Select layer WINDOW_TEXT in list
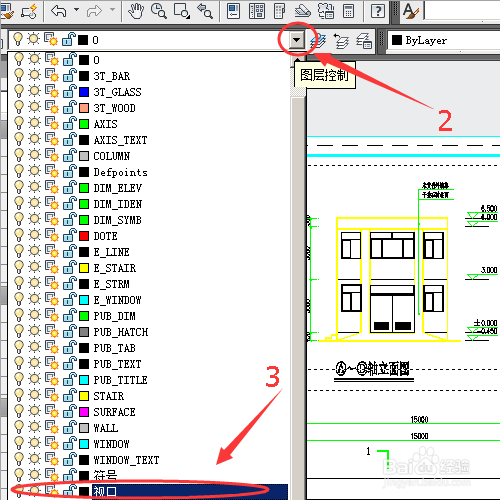 (126, 460)
